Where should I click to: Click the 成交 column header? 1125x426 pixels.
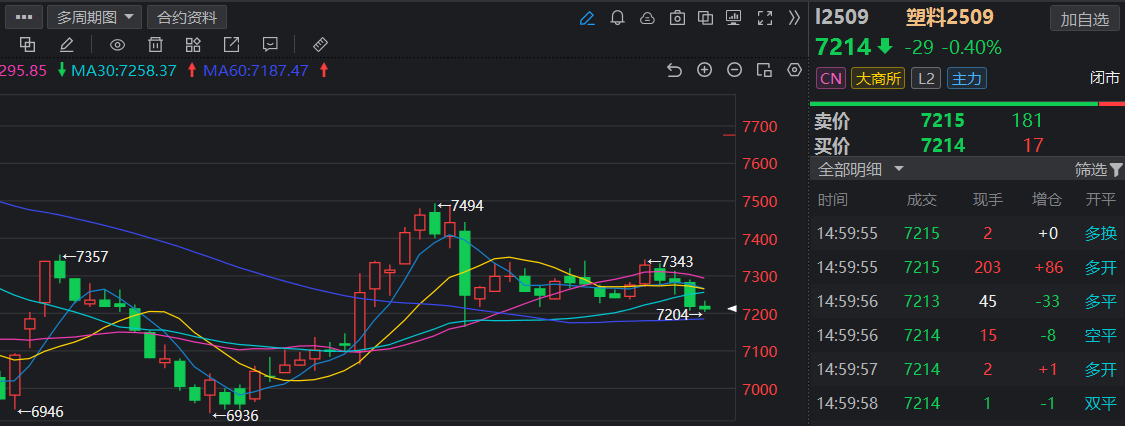pos(921,199)
